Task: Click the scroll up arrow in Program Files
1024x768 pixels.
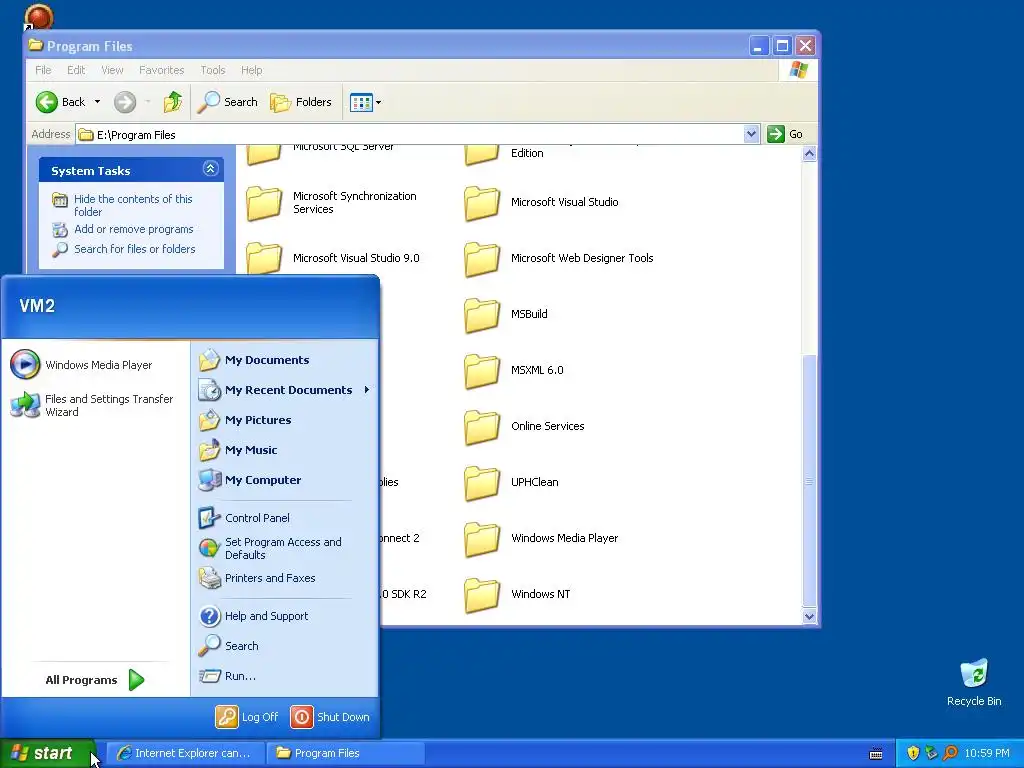Action: coord(809,154)
